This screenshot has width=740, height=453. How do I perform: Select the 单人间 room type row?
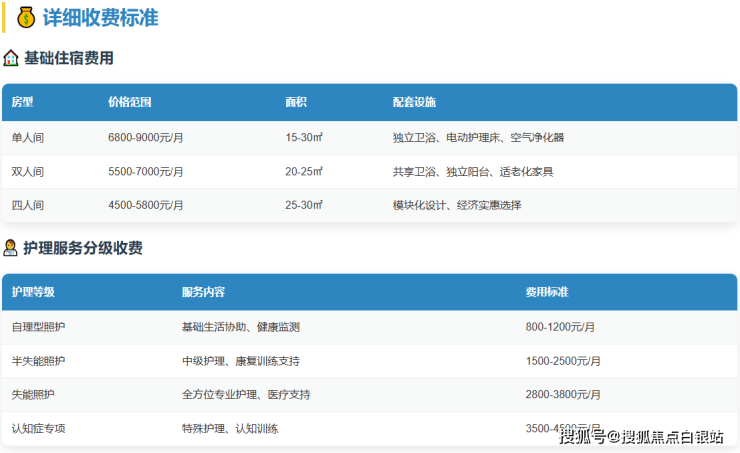pos(28,138)
